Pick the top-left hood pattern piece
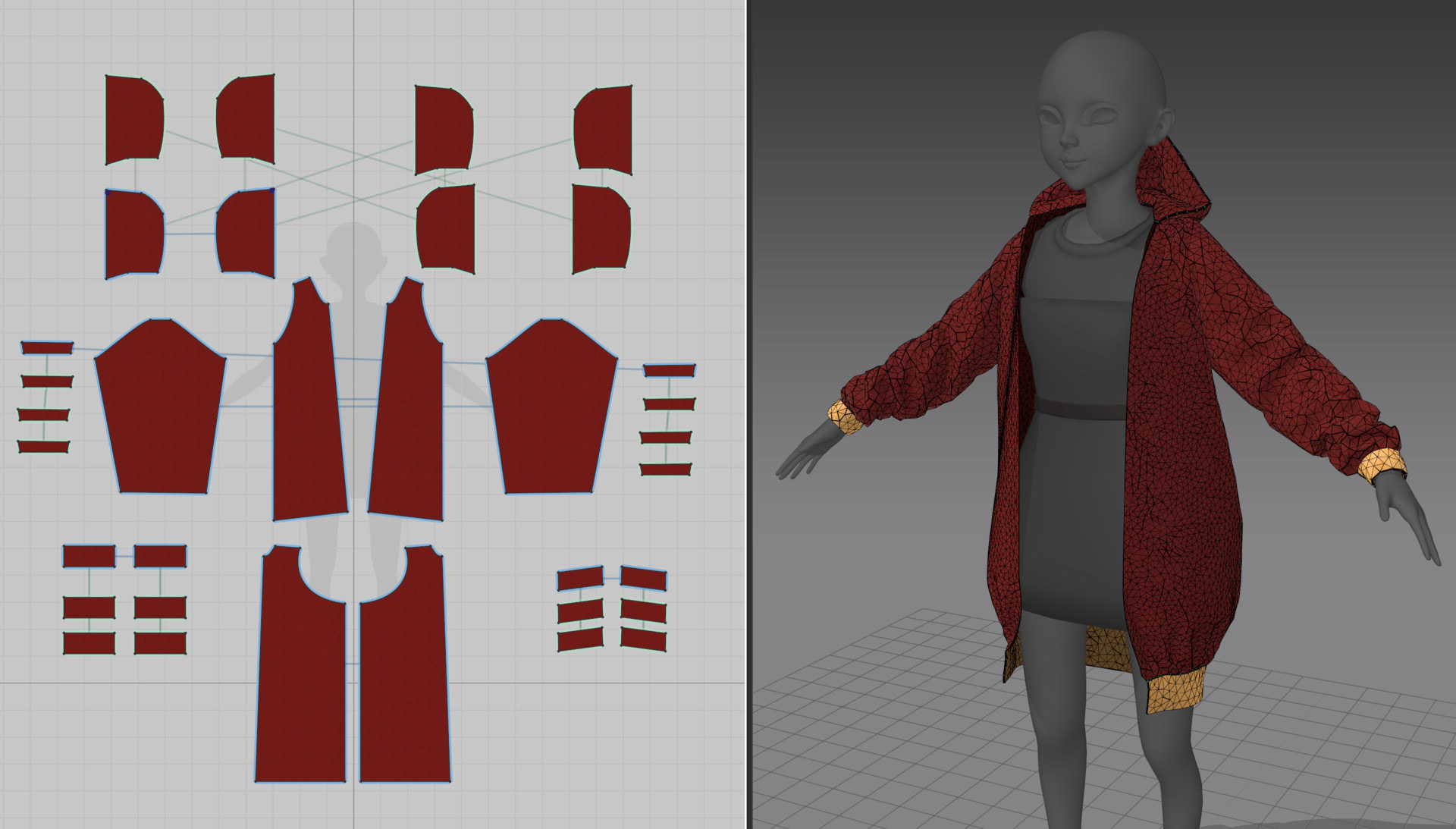 [x=133, y=120]
